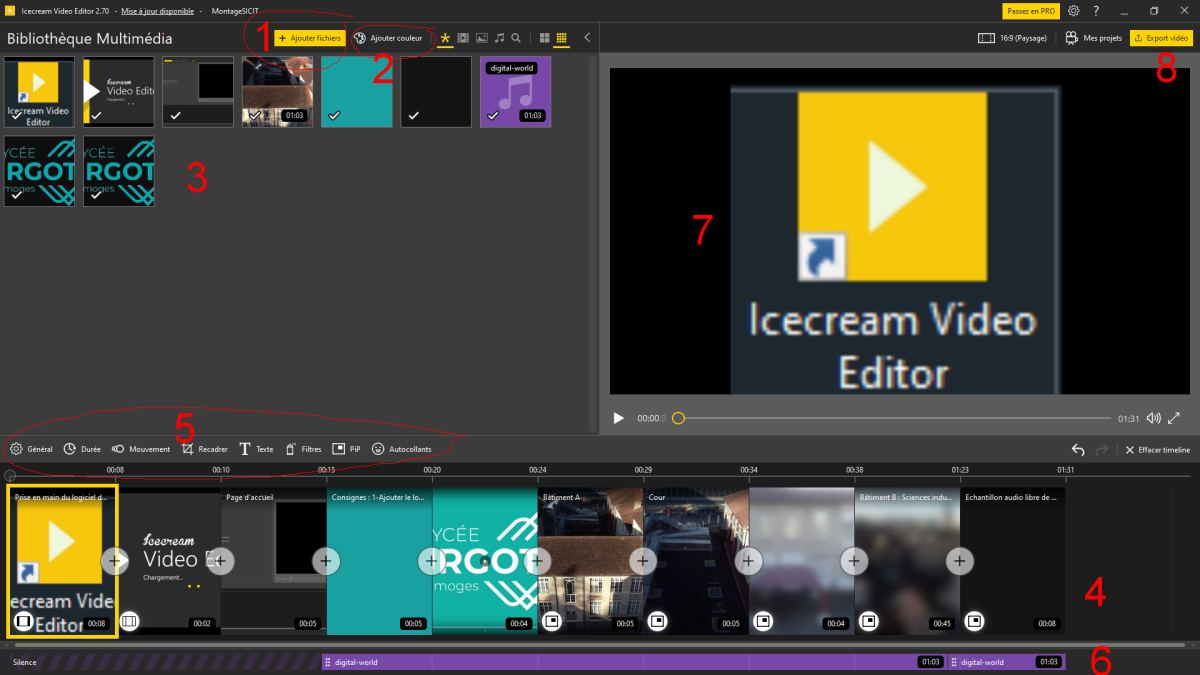Select the digital-world audio thumbnail in library
This screenshot has width=1200, height=675.
click(516, 92)
